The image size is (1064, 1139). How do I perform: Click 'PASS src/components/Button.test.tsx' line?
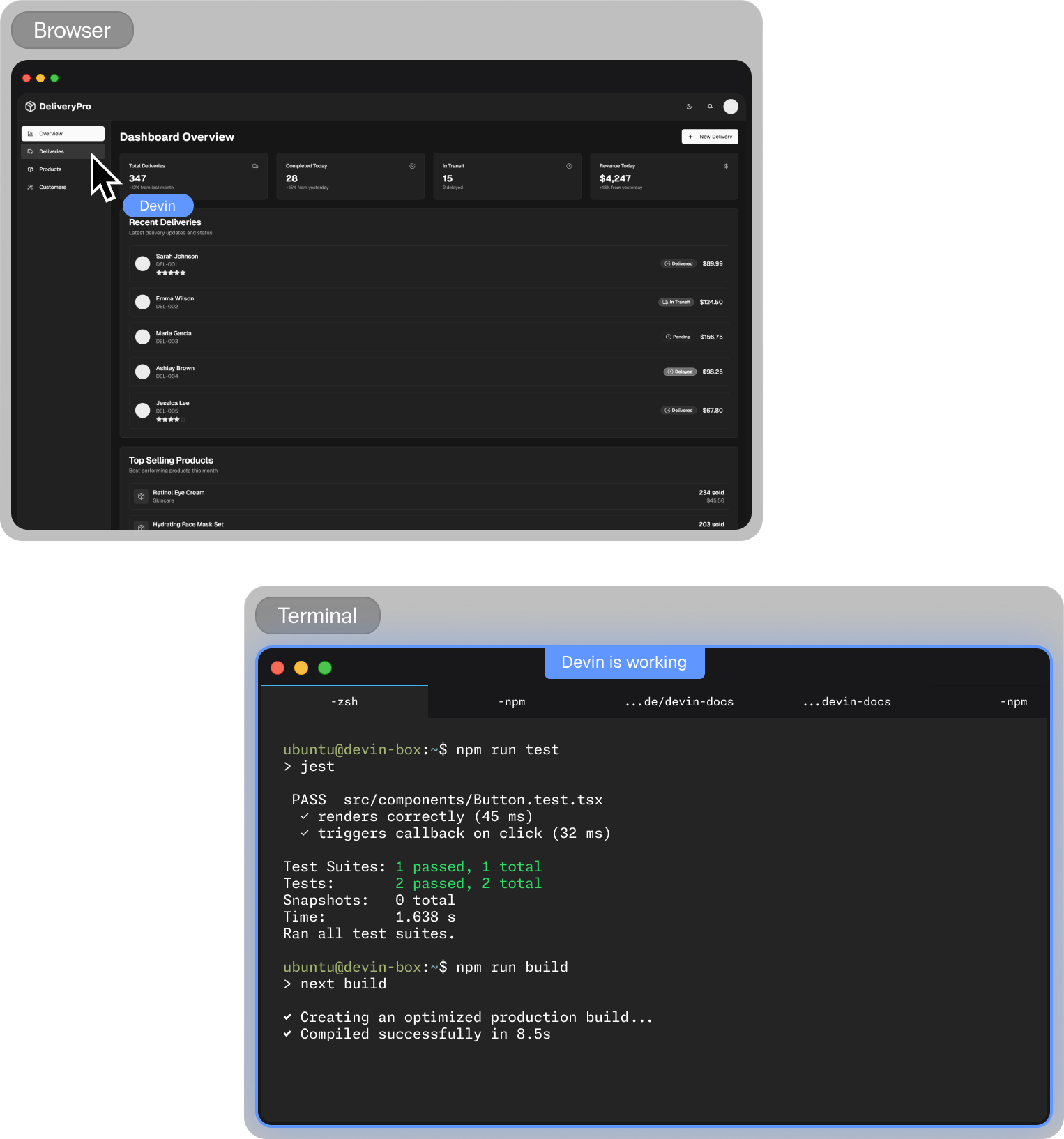point(447,800)
